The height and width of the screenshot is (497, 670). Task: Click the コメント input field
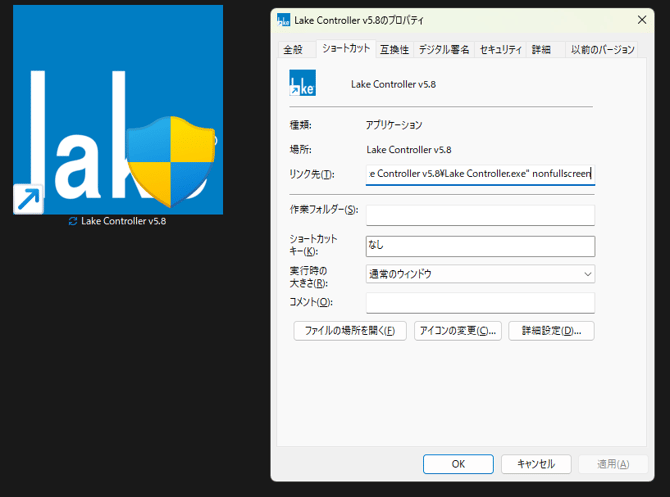(x=480, y=303)
